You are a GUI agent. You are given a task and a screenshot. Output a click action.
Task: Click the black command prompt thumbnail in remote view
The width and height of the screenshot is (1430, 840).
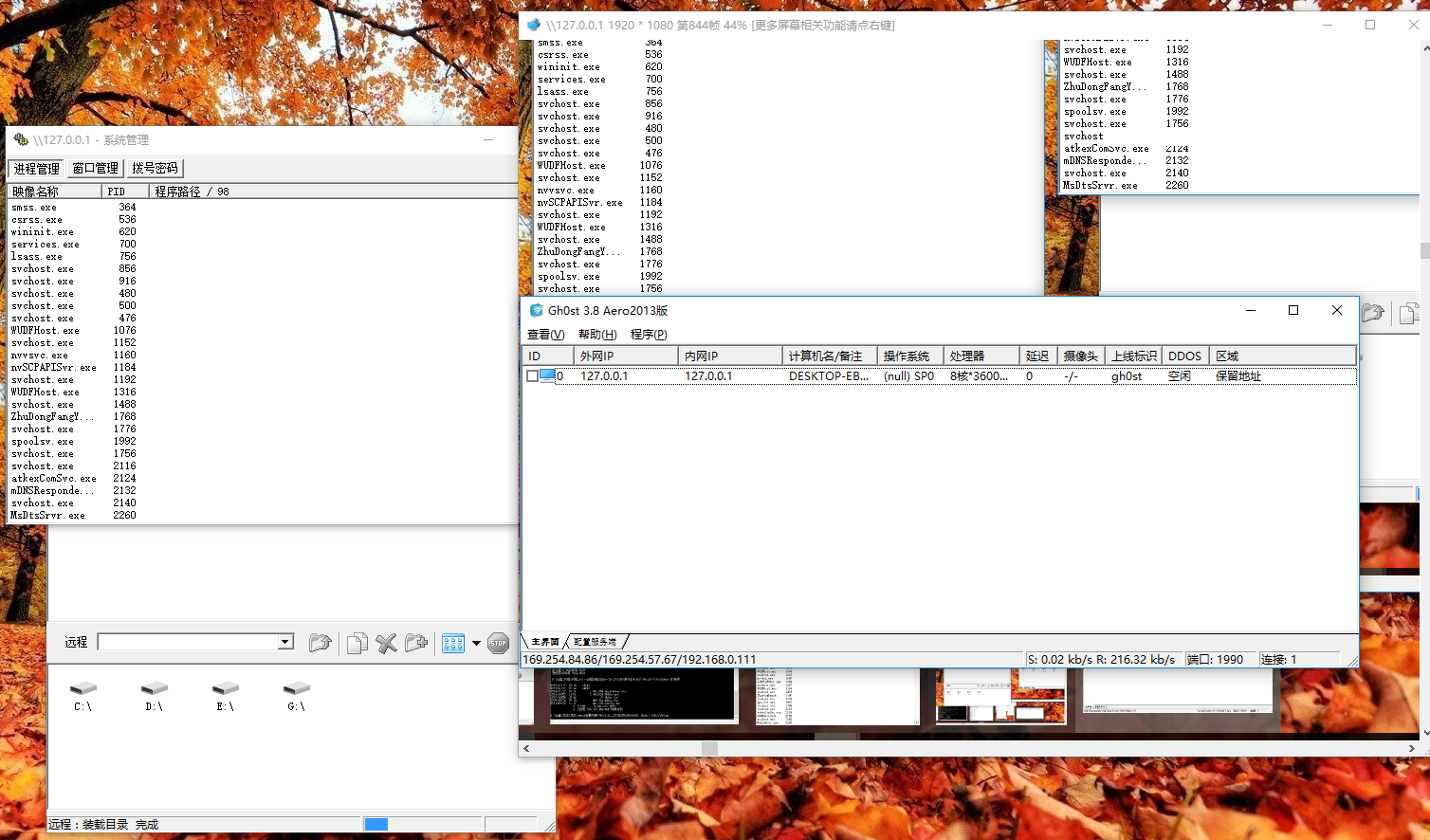point(642,695)
